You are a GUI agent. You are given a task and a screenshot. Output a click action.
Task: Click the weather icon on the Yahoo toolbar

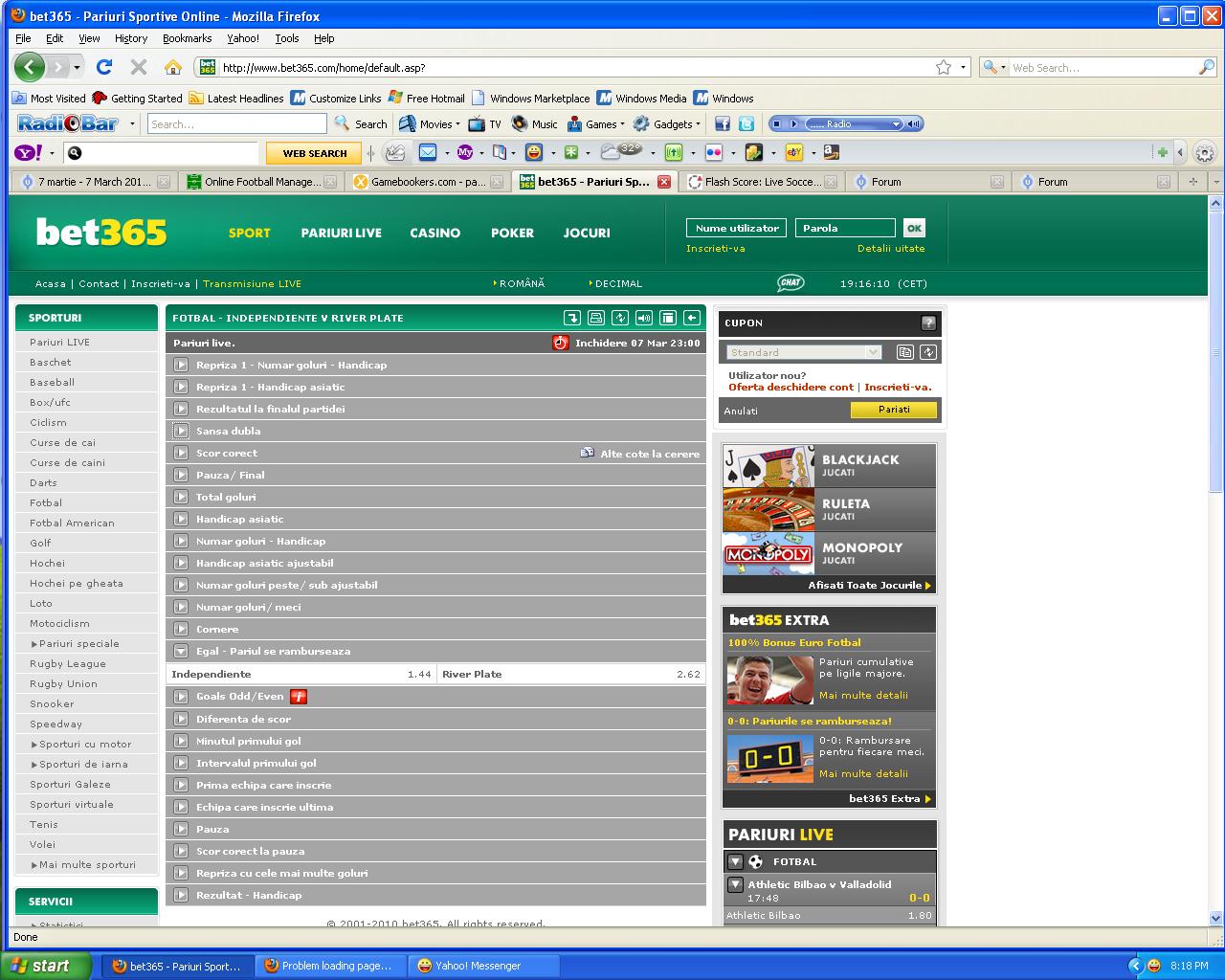[x=621, y=151]
